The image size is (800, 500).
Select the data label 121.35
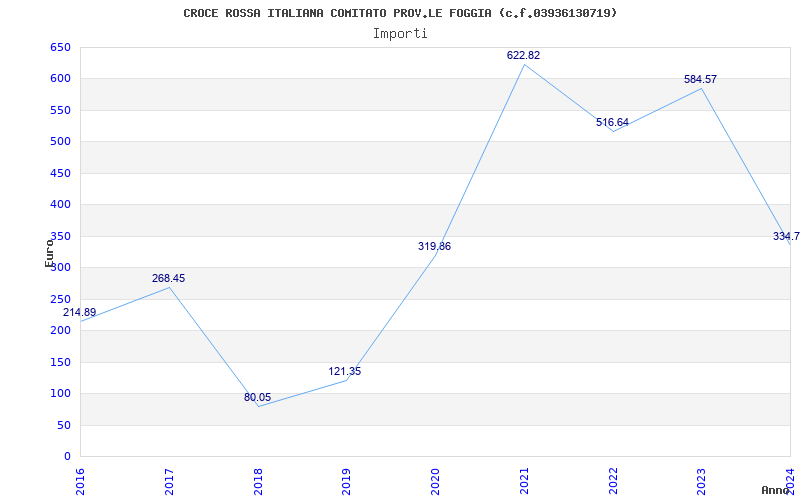344,371
